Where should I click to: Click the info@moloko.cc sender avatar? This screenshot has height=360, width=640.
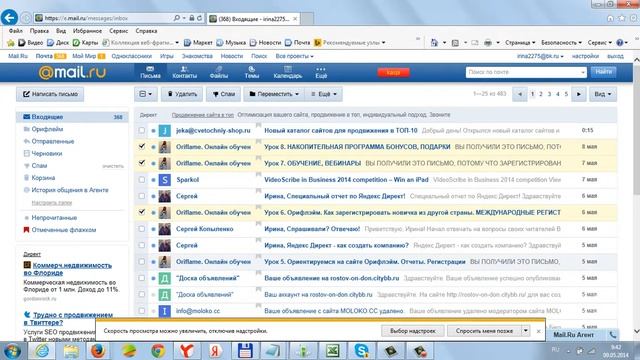click(164, 311)
